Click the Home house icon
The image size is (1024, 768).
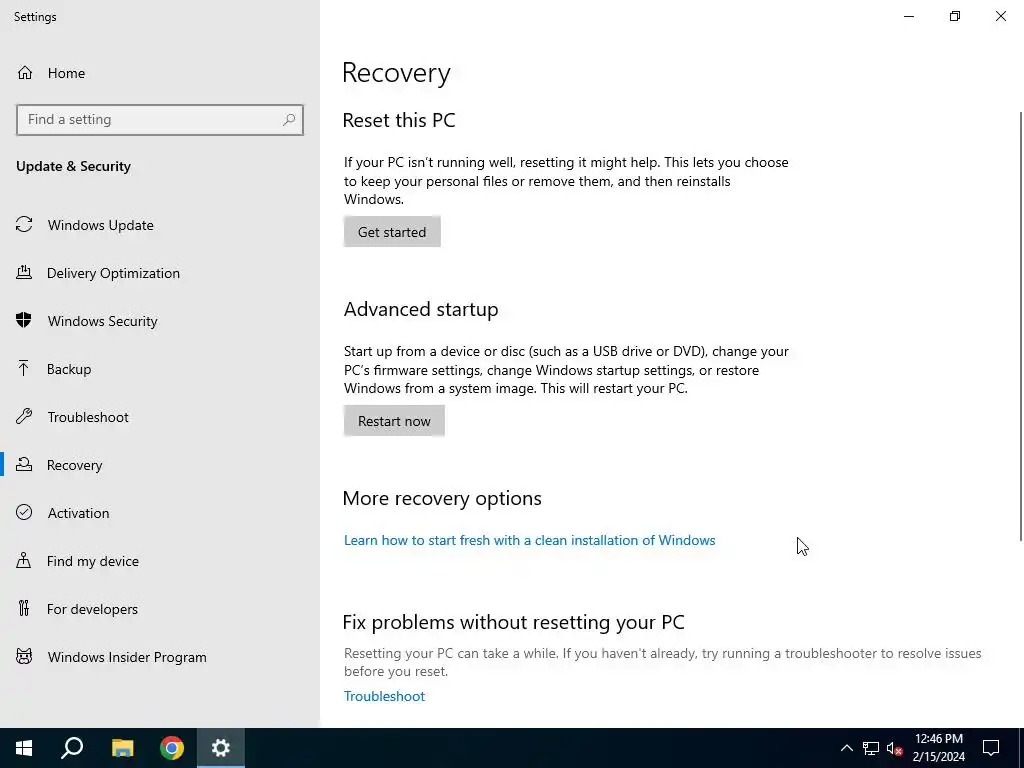pos(25,73)
